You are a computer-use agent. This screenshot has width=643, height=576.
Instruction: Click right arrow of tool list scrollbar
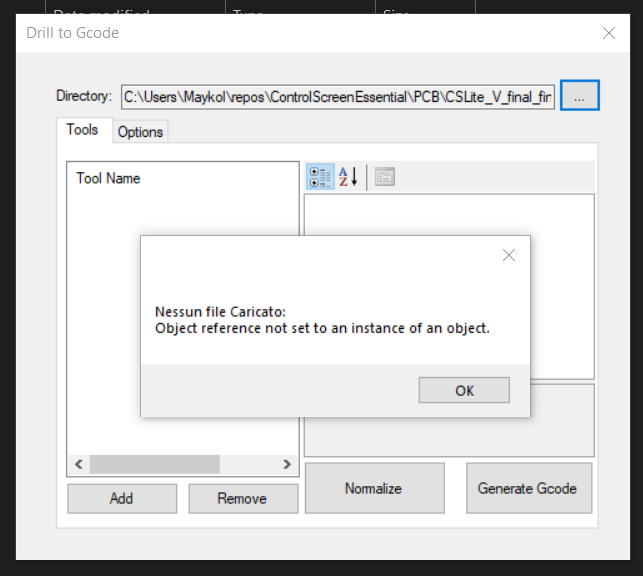click(x=287, y=464)
